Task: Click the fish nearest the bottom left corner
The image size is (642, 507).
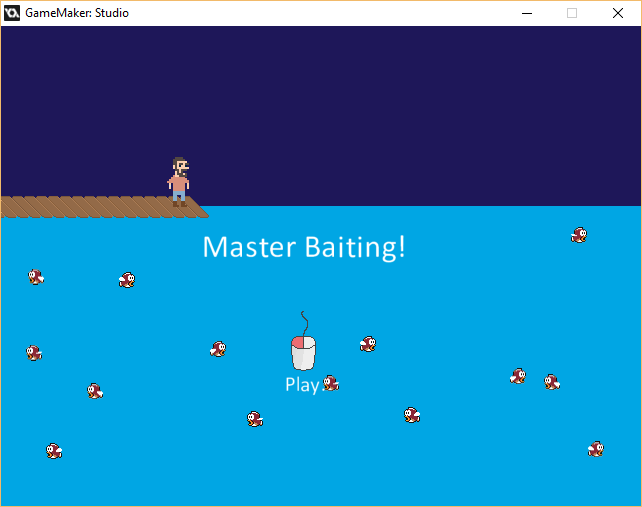Action: pyautogui.click(x=54, y=451)
